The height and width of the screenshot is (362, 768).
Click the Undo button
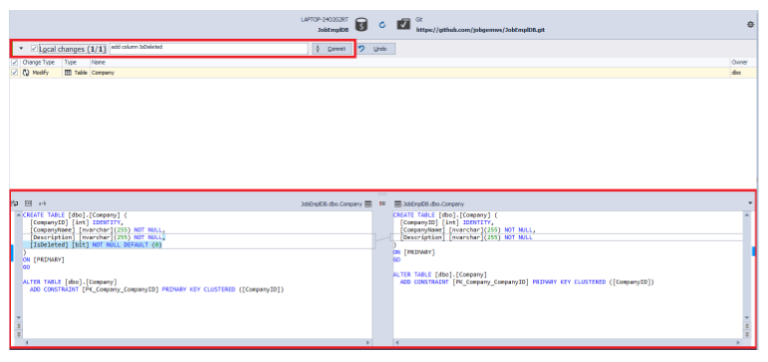pos(376,49)
